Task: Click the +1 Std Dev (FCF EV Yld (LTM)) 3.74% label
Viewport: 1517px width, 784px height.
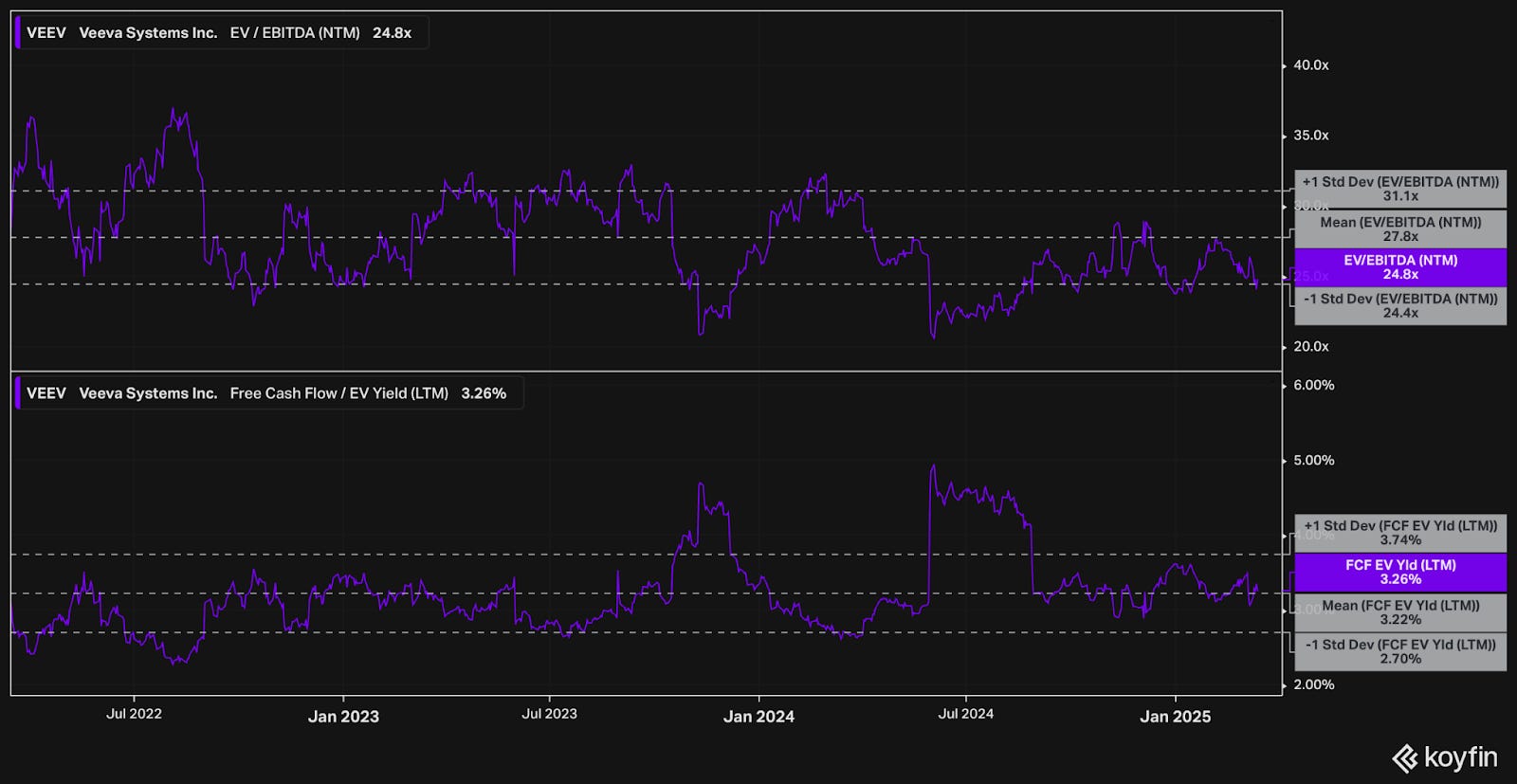Action: click(1400, 533)
